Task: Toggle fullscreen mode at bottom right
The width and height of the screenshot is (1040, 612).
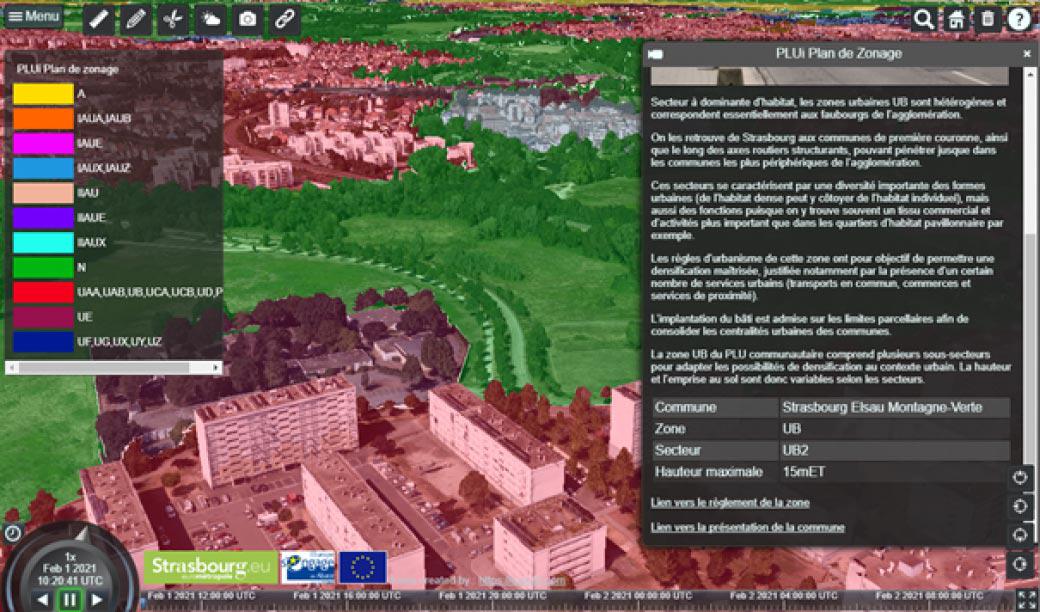Action: tap(1027, 599)
